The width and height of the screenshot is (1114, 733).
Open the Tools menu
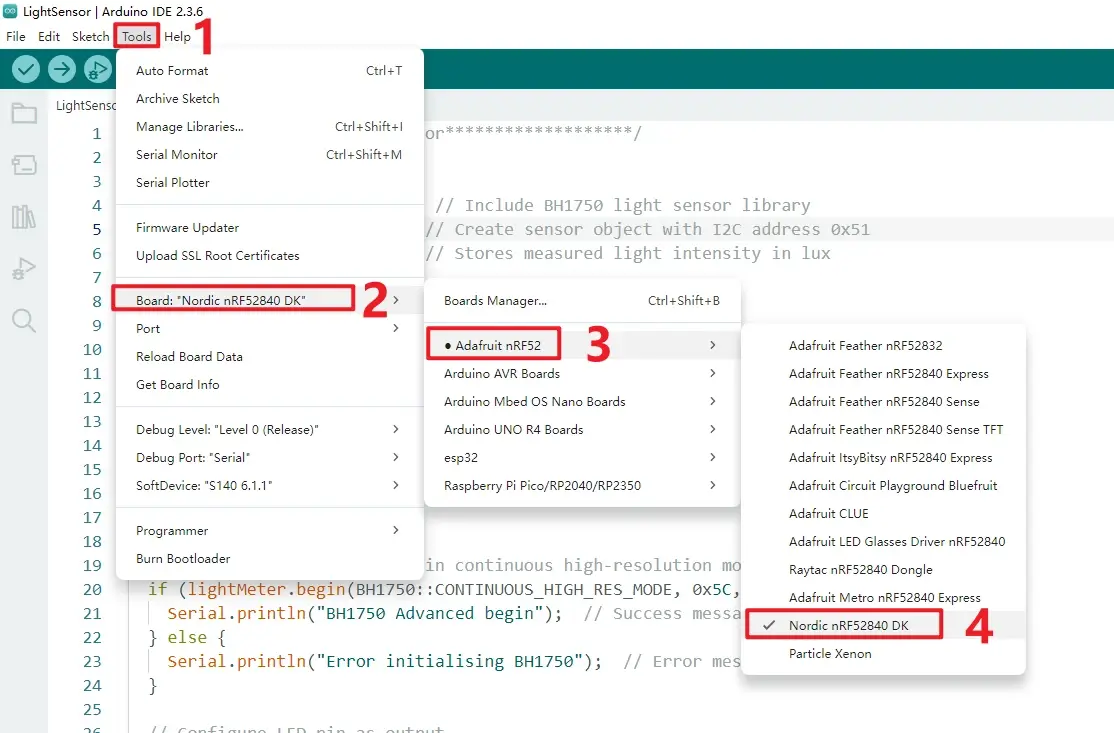click(x=136, y=36)
